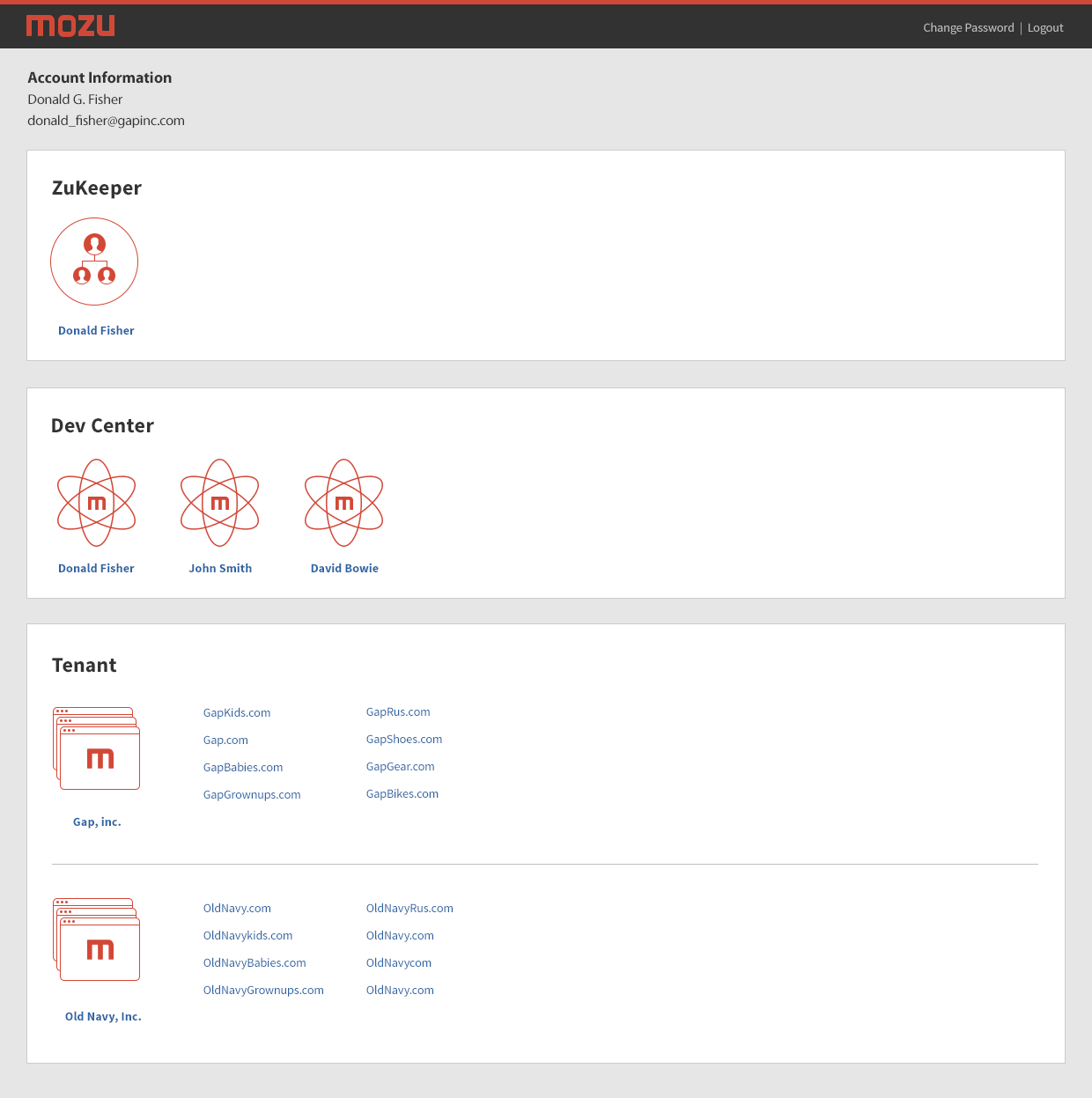Click the name Donald G. Fisher
This screenshot has height=1098, width=1092.
click(75, 99)
